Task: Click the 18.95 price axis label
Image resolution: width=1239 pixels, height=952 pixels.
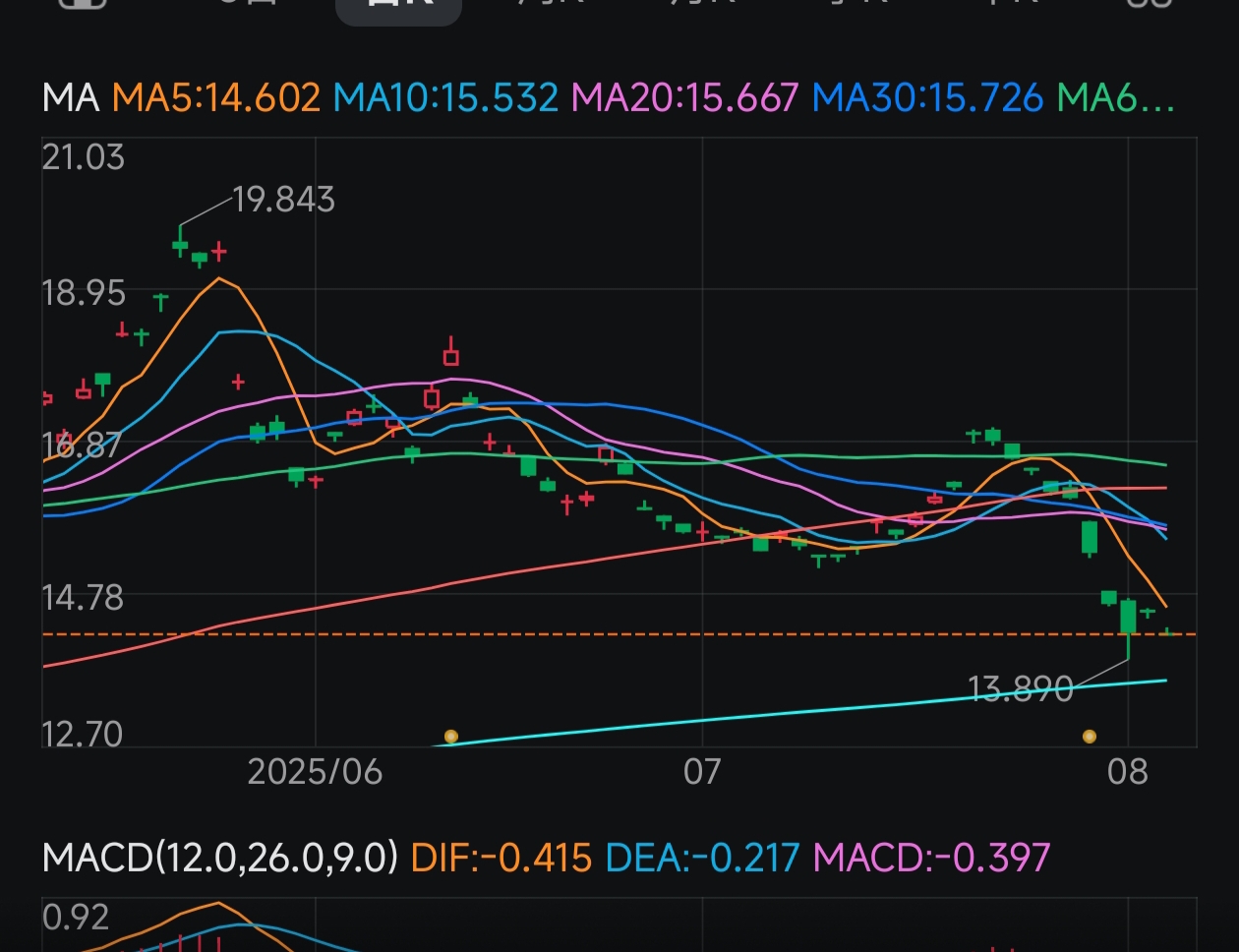Action: click(84, 293)
